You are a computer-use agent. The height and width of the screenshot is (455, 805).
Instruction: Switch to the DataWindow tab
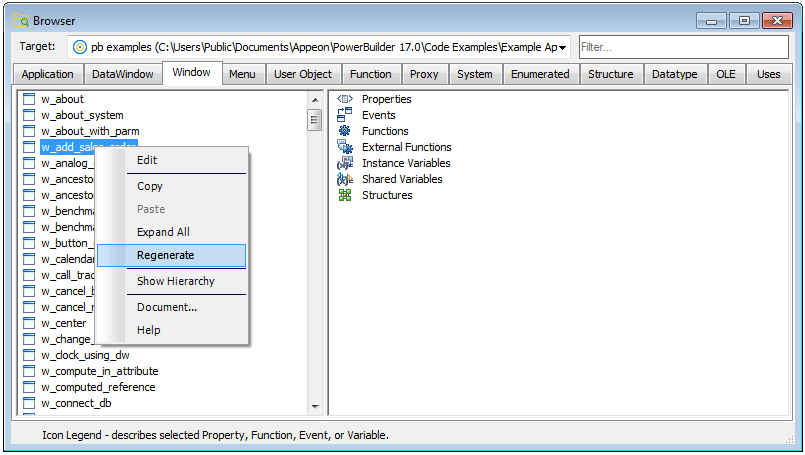[x=123, y=74]
